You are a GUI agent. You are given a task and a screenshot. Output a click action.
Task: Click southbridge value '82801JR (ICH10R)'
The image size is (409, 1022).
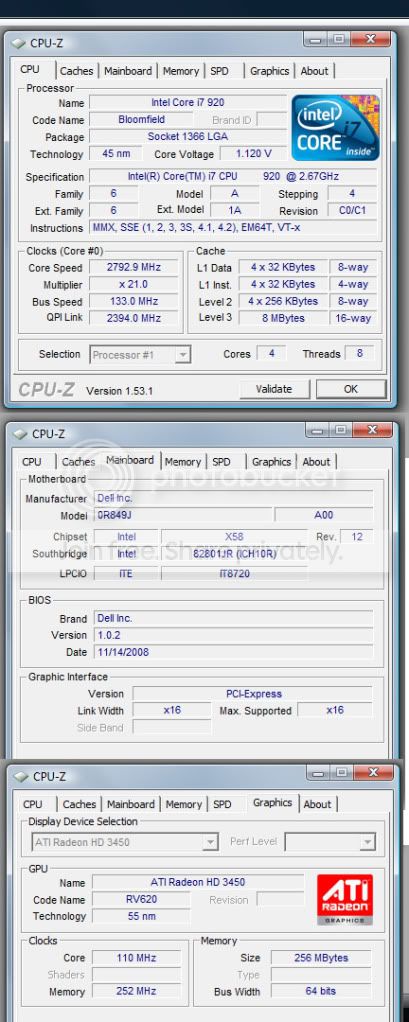[x=234, y=554]
